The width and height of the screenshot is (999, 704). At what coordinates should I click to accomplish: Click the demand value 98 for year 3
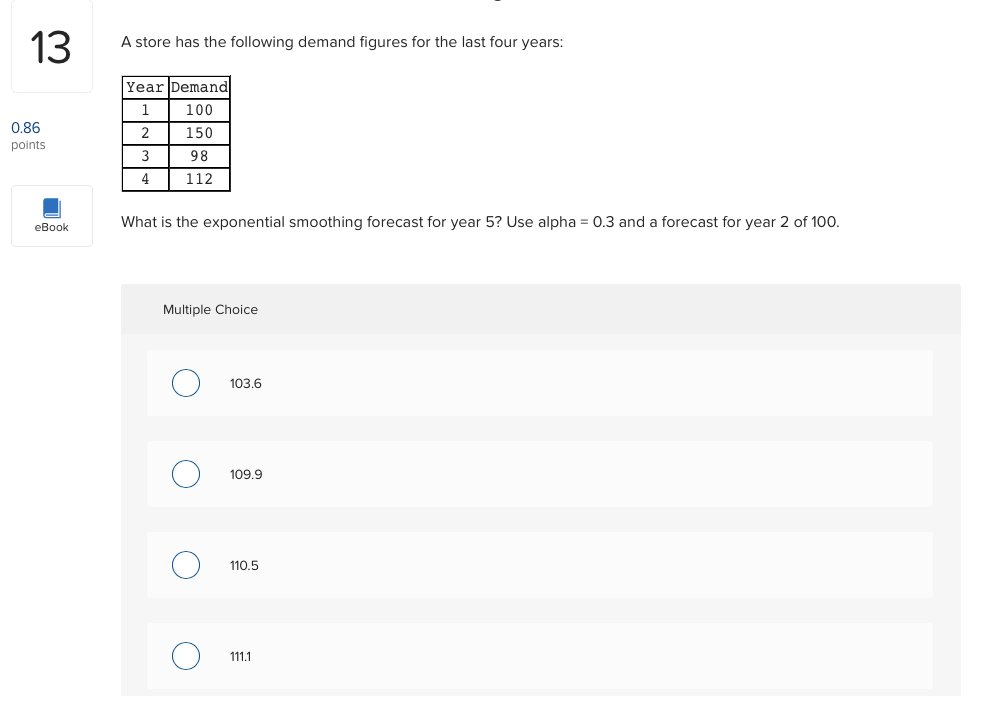199,156
